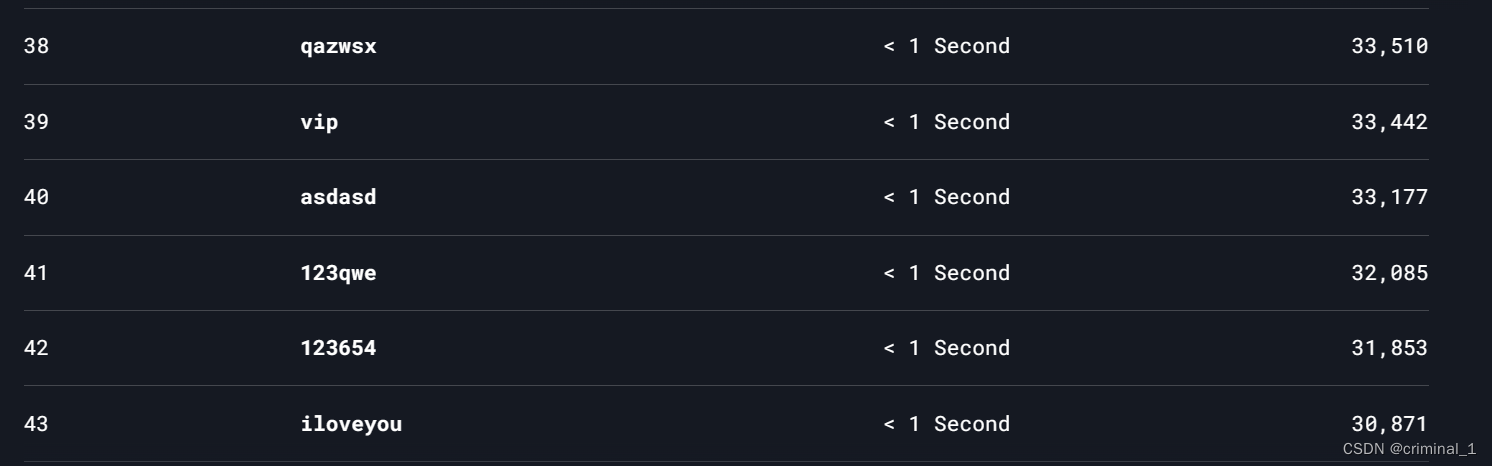Image resolution: width=1492 pixels, height=466 pixels.
Task: Select the count value 32,085
Action: pos(1389,273)
